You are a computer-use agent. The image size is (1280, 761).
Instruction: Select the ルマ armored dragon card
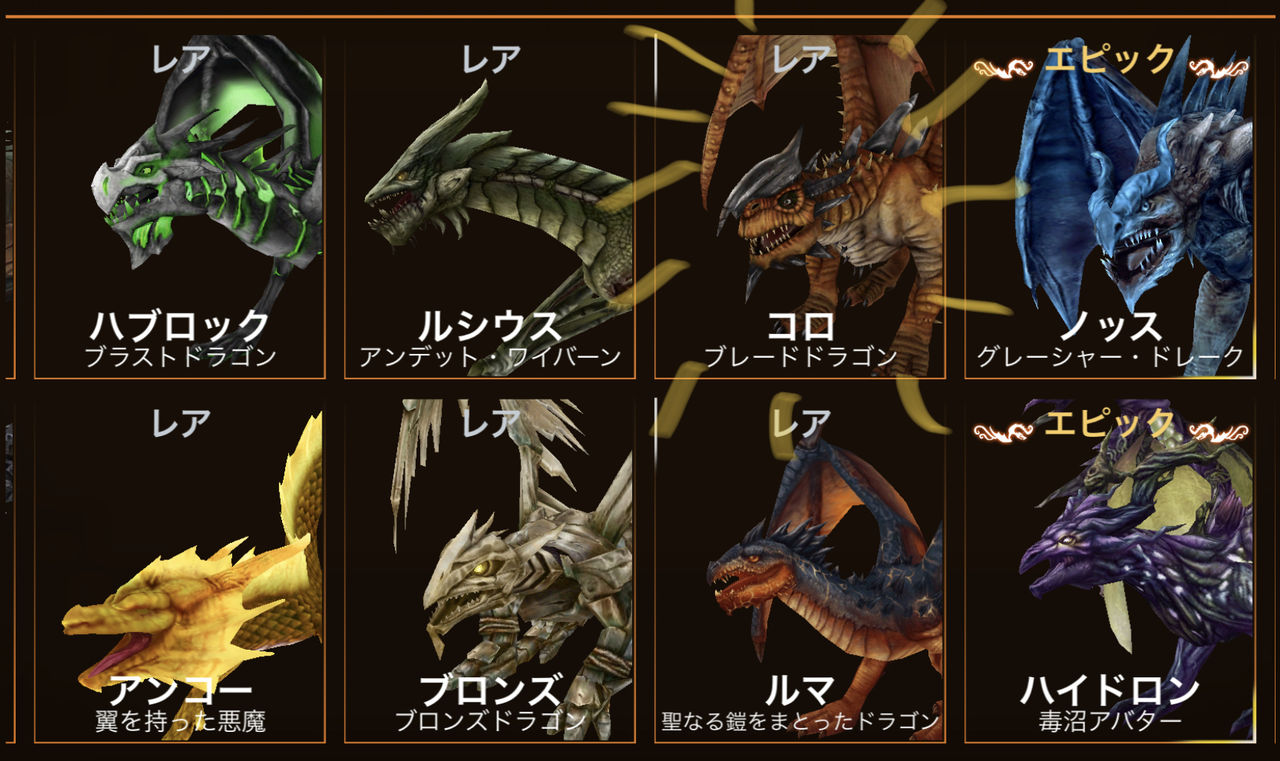[800, 570]
